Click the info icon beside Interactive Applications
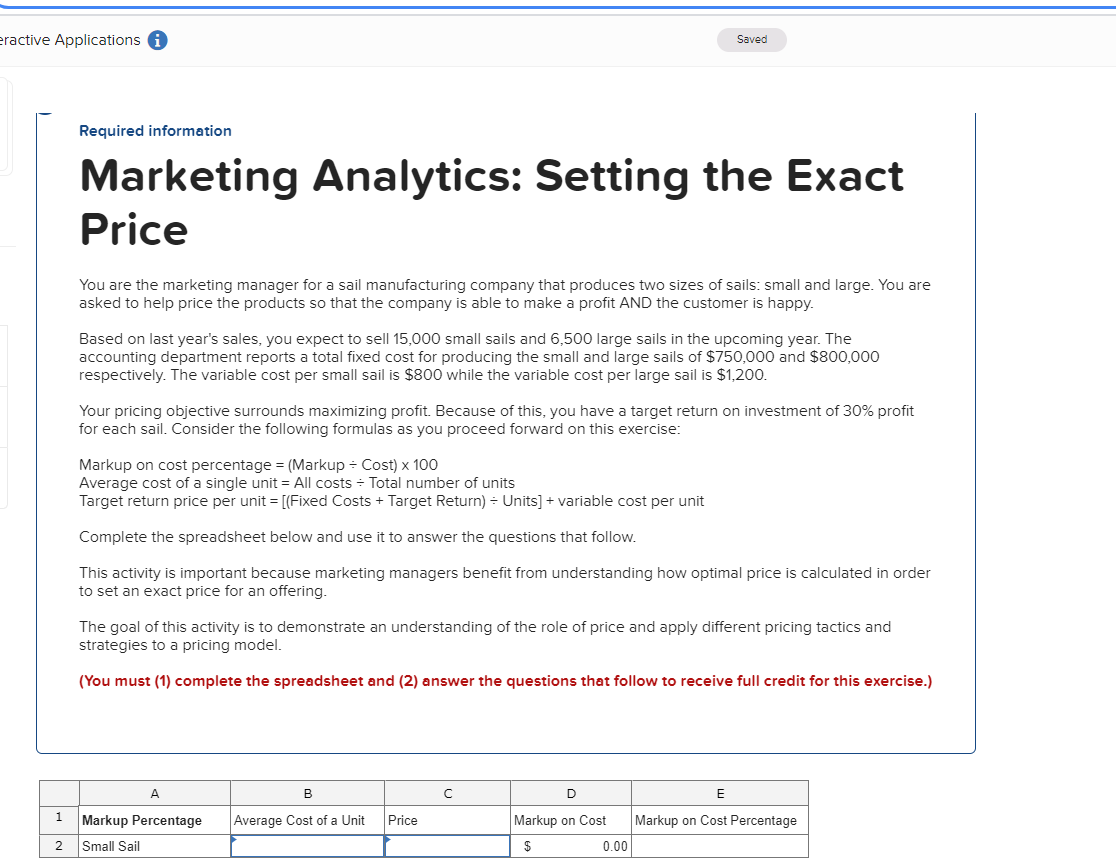The width and height of the screenshot is (1116, 867). [x=157, y=40]
